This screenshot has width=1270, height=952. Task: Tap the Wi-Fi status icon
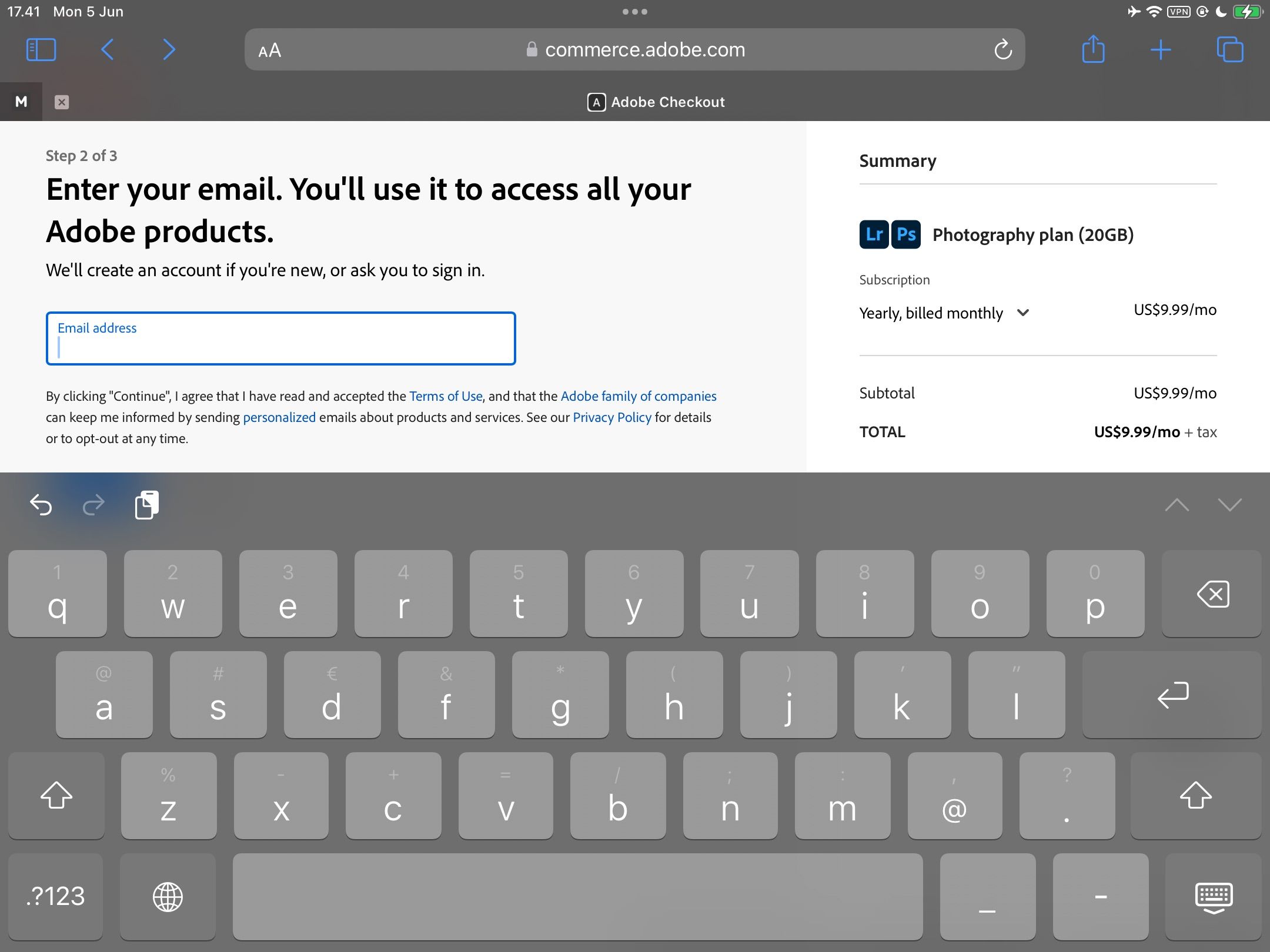(1154, 12)
